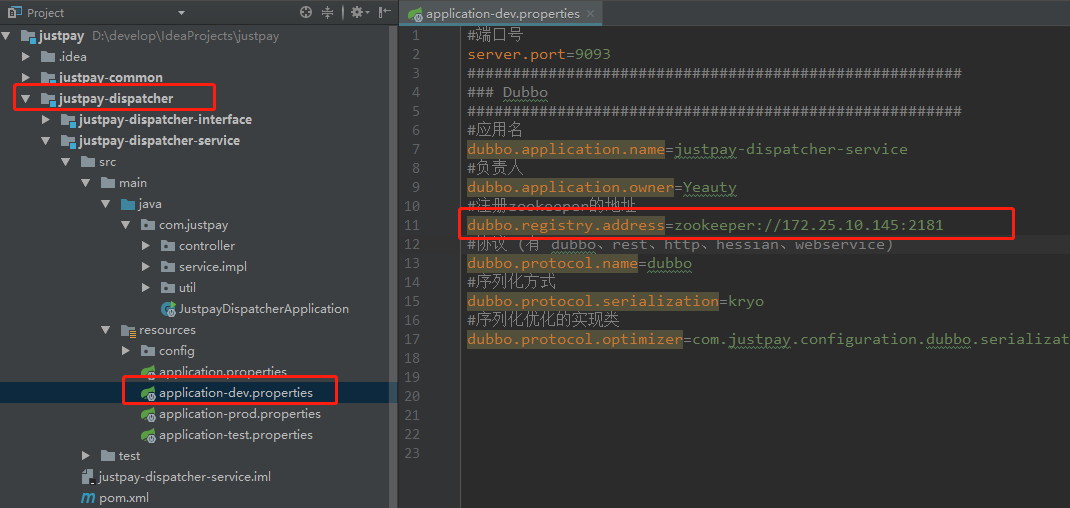1070x508 pixels.
Task: Click the controller package icon
Action: click(x=167, y=246)
